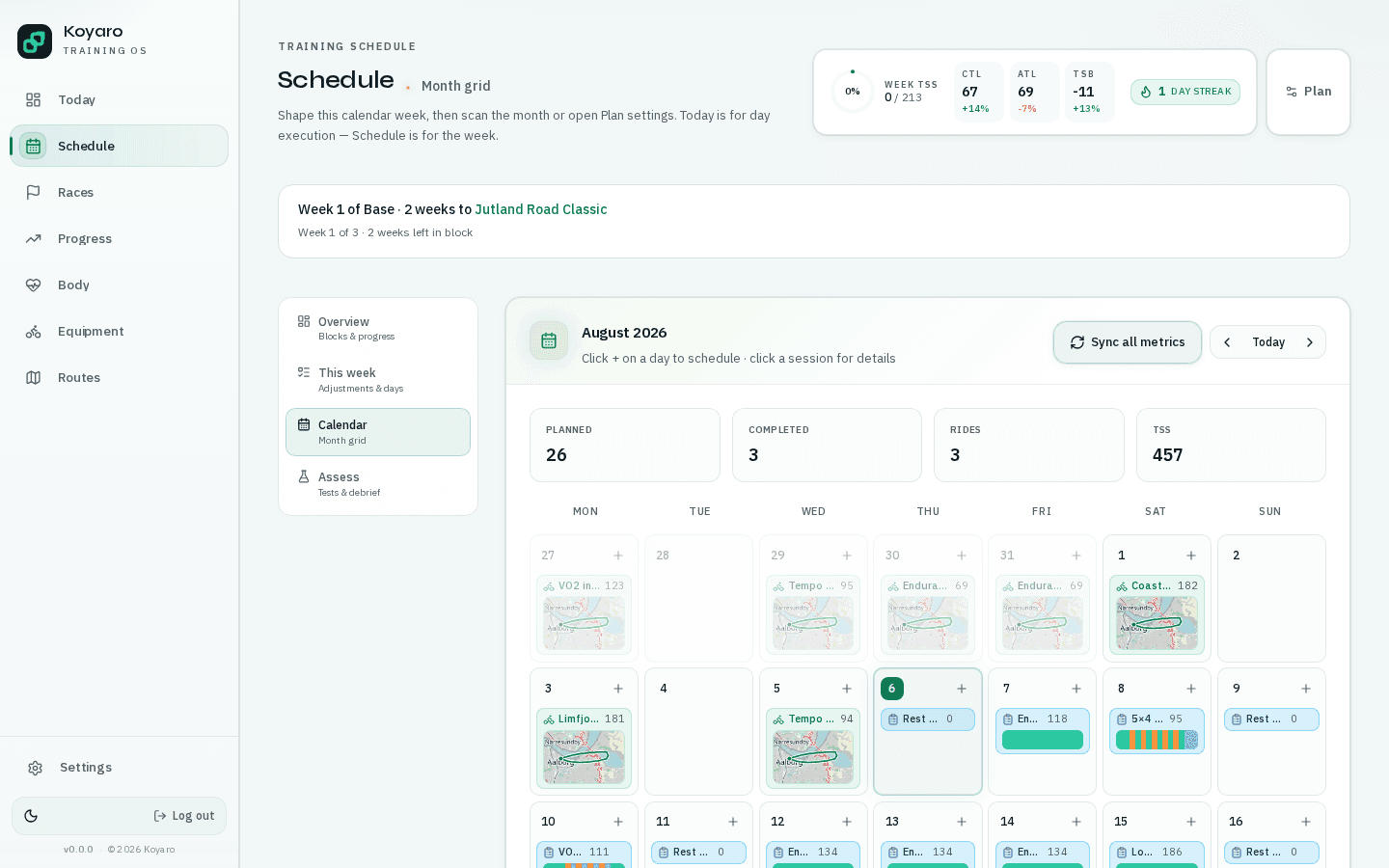Select the Calendar month grid tab
Image resolution: width=1389 pixels, height=868 pixels.
pos(378,431)
